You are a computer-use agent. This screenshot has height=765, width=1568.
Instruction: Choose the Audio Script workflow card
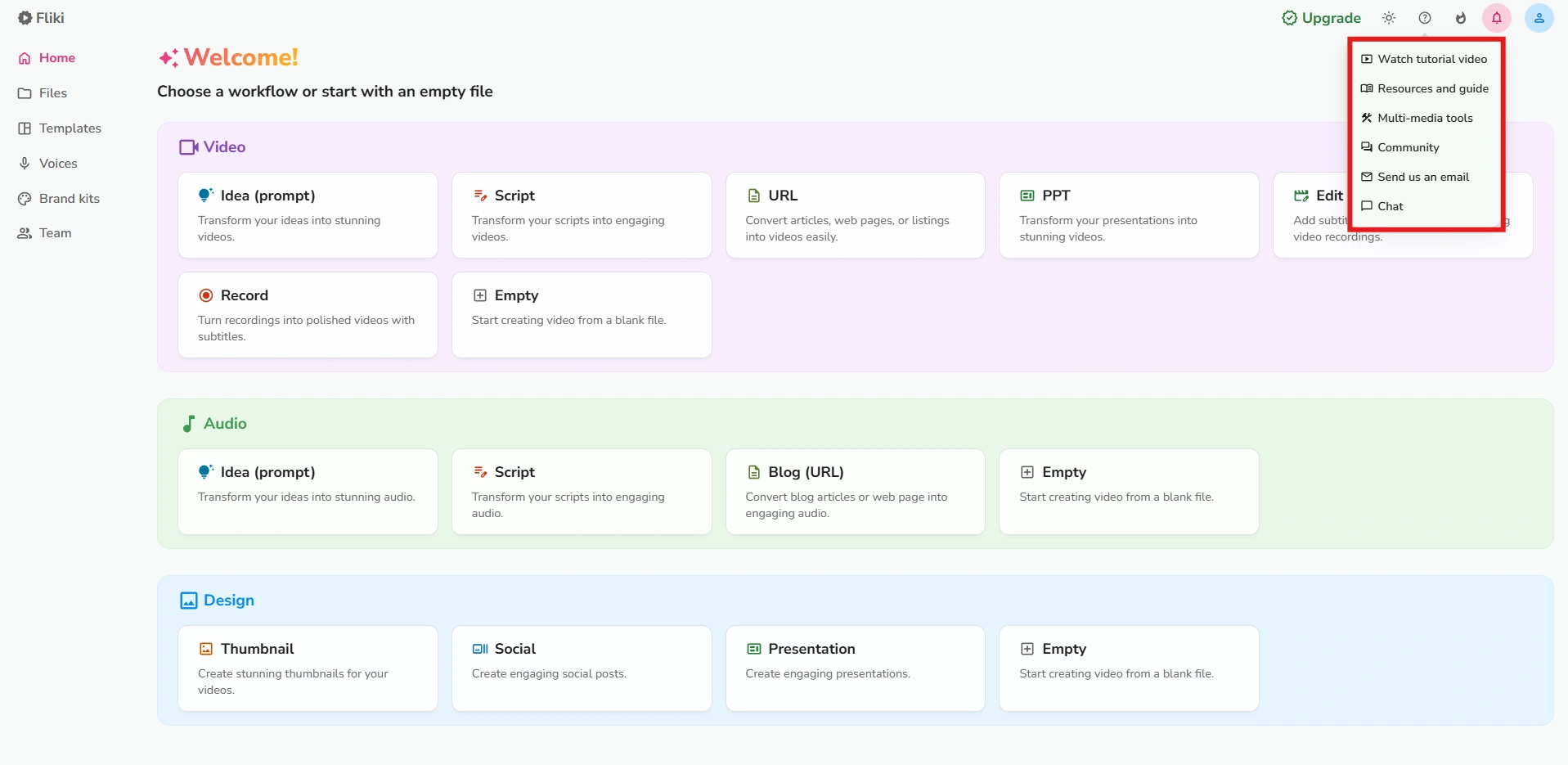pos(582,492)
